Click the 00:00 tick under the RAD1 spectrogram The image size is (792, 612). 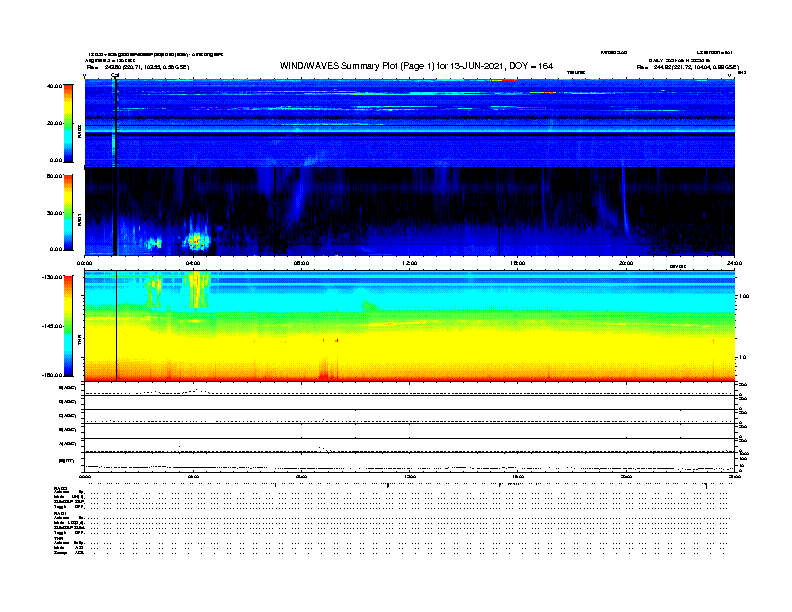point(84,263)
